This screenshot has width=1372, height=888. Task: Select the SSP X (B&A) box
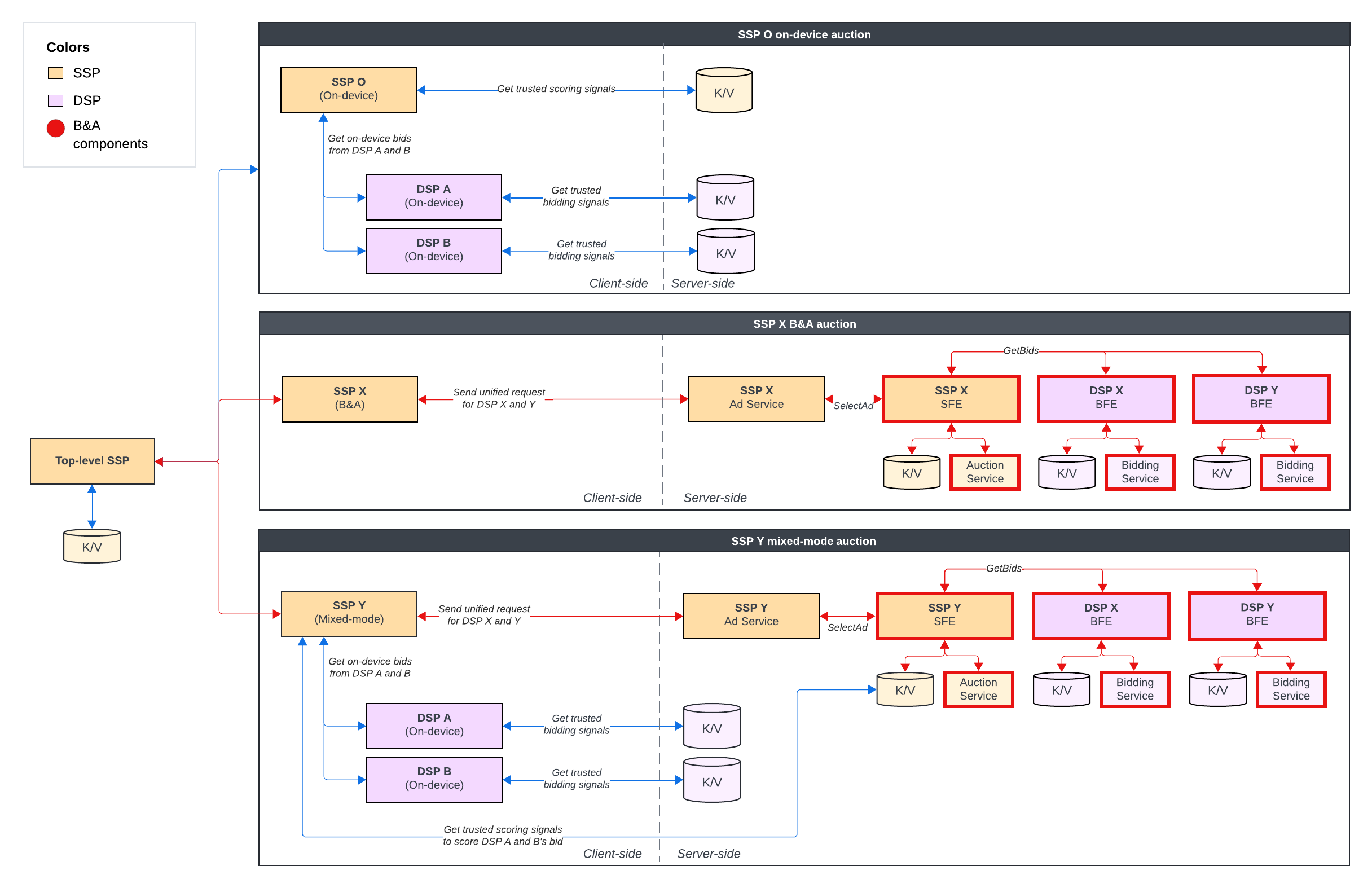click(x=349, y=398)
